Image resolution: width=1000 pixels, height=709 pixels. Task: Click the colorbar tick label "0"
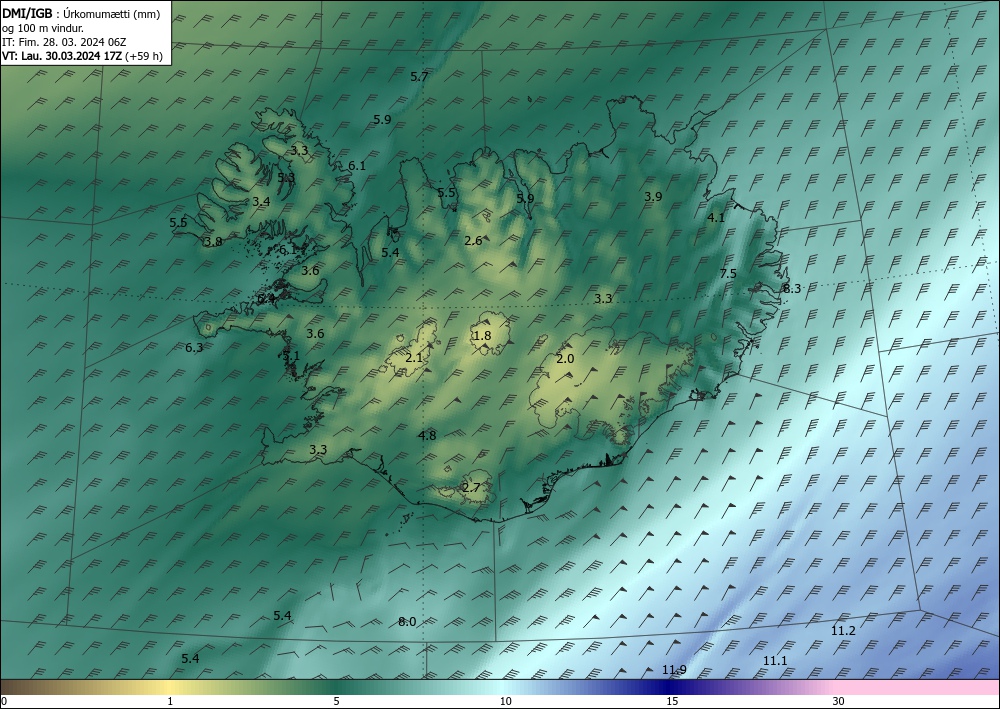point(4,701)
